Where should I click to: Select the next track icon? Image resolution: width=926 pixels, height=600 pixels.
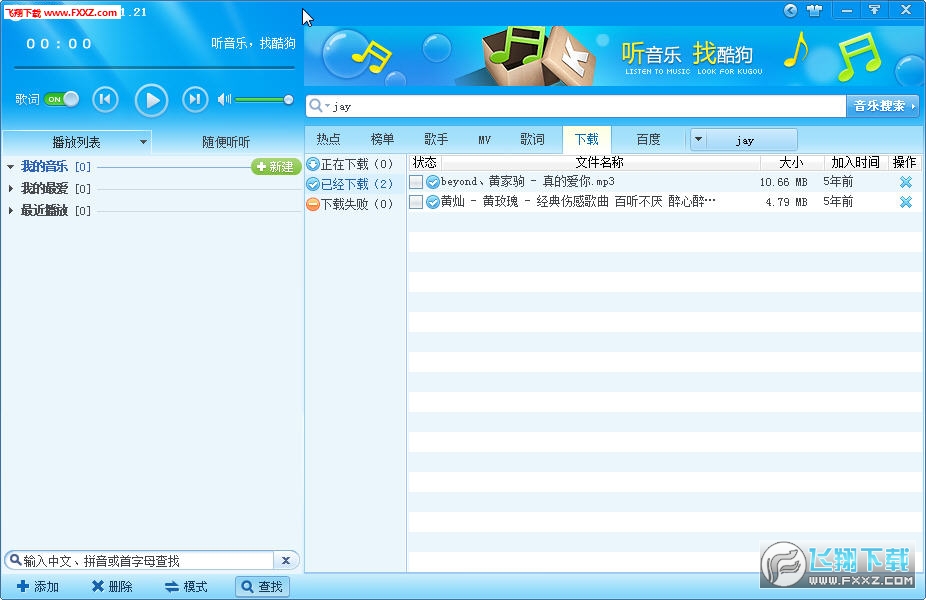coord(195,99)
